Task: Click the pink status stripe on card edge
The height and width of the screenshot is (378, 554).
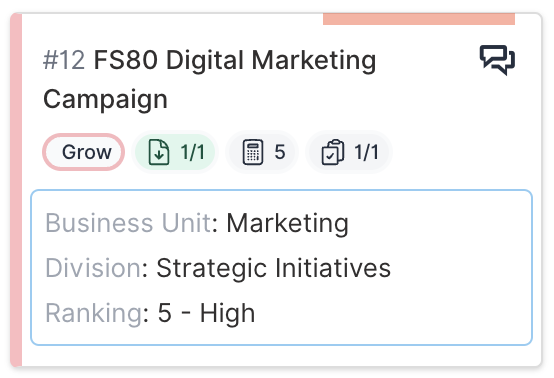Action: (x=16, y=190)
